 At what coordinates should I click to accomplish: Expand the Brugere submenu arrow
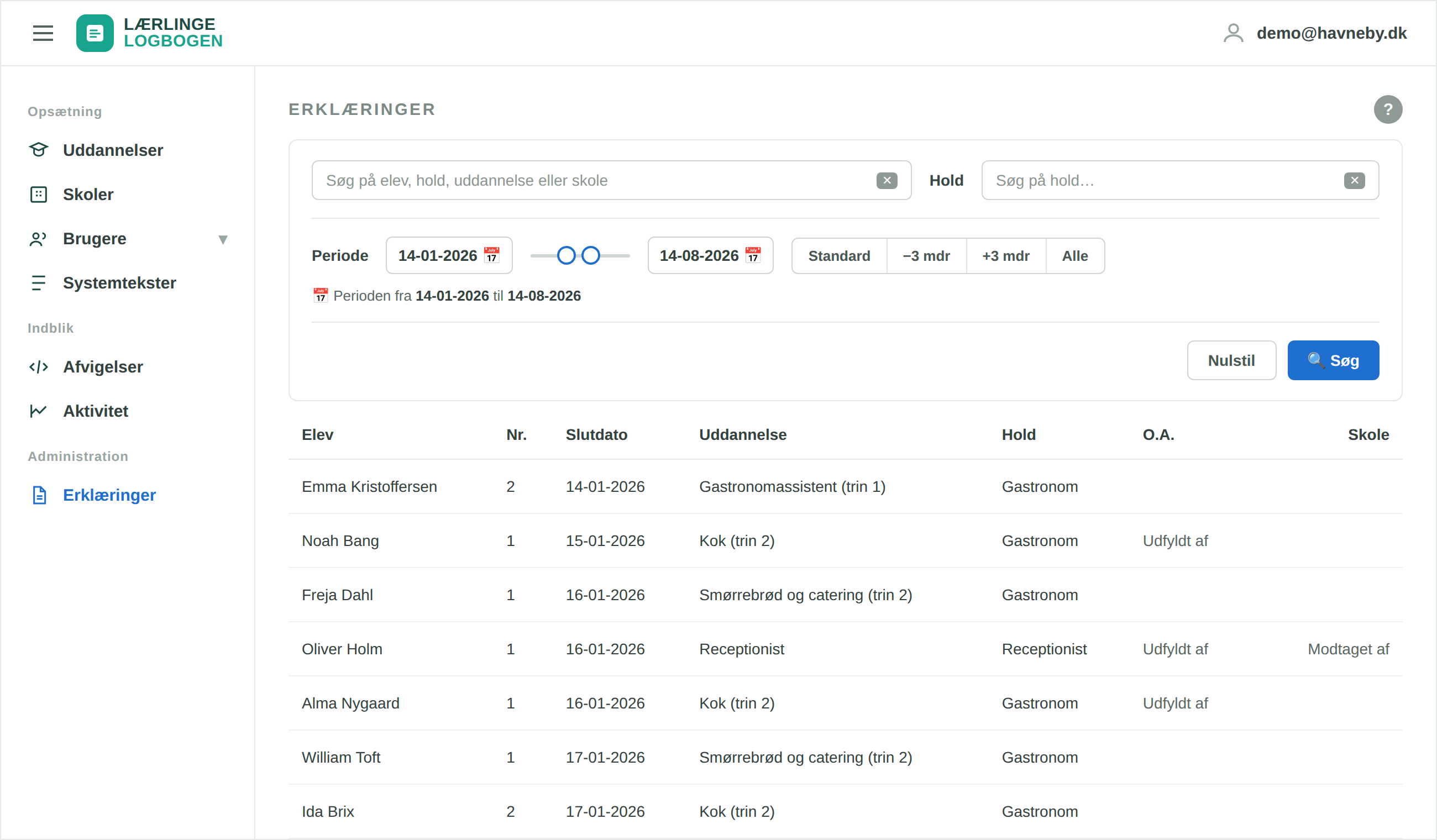223,239
